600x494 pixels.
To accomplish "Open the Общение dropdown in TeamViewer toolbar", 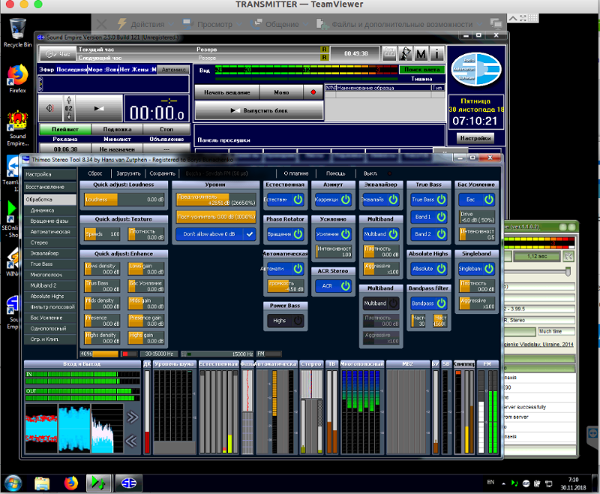I will [280, 24].
